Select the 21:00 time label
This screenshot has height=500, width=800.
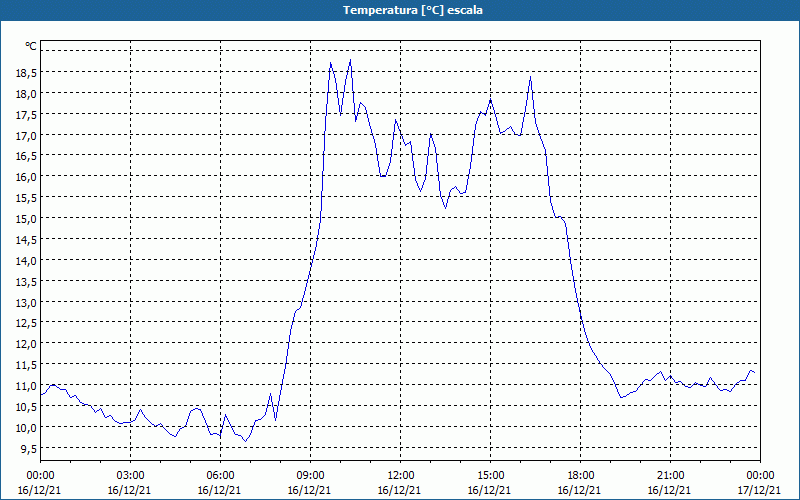[670, 476]
